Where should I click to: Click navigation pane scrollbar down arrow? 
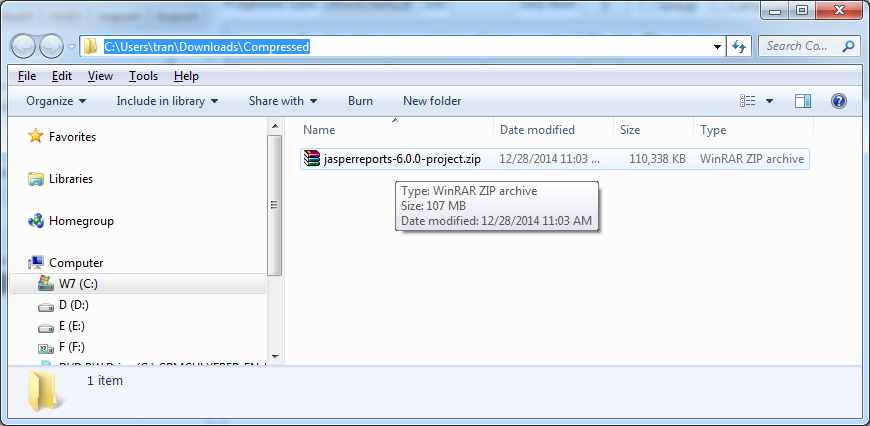tap(275, 357)
